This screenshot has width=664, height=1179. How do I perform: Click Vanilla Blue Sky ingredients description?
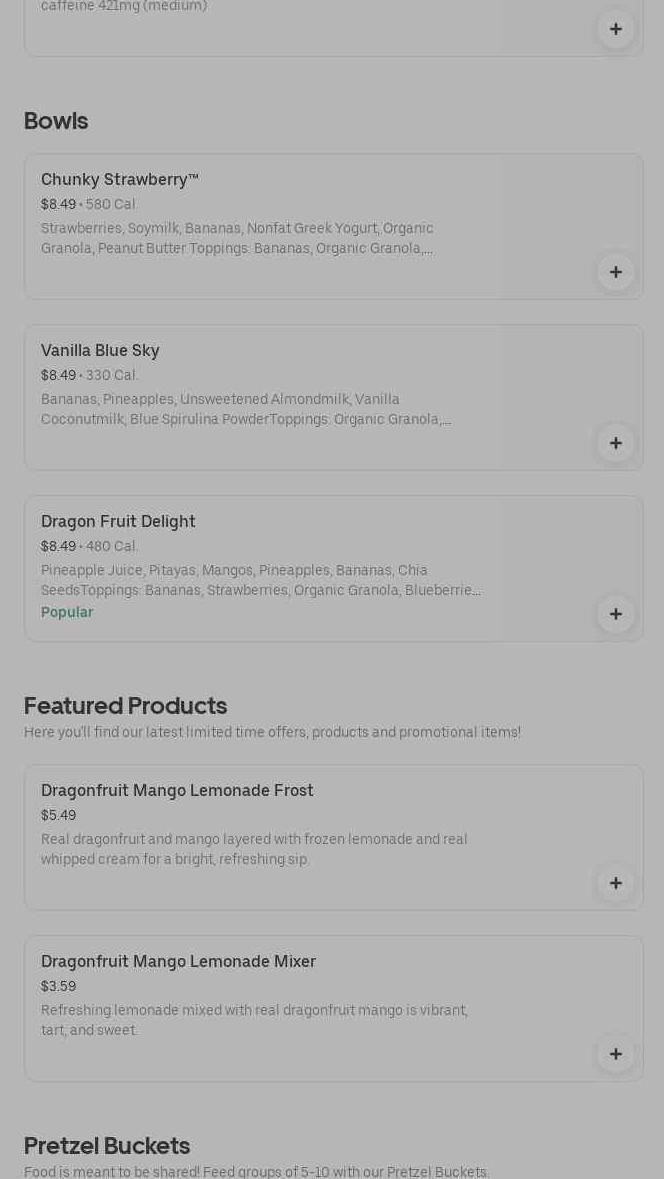tap(245, 410)
